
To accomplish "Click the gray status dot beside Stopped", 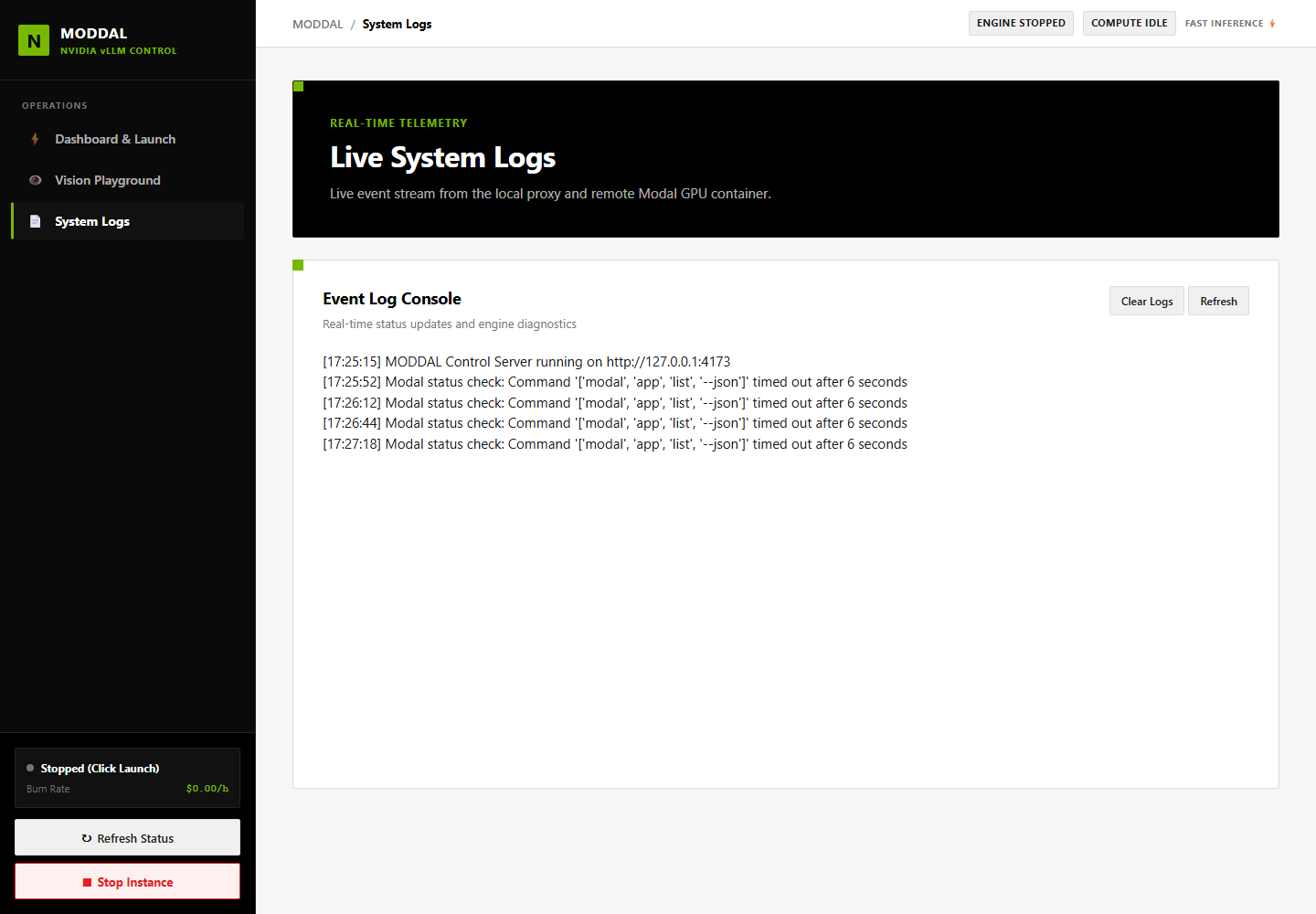I will (x=30, y=768).
